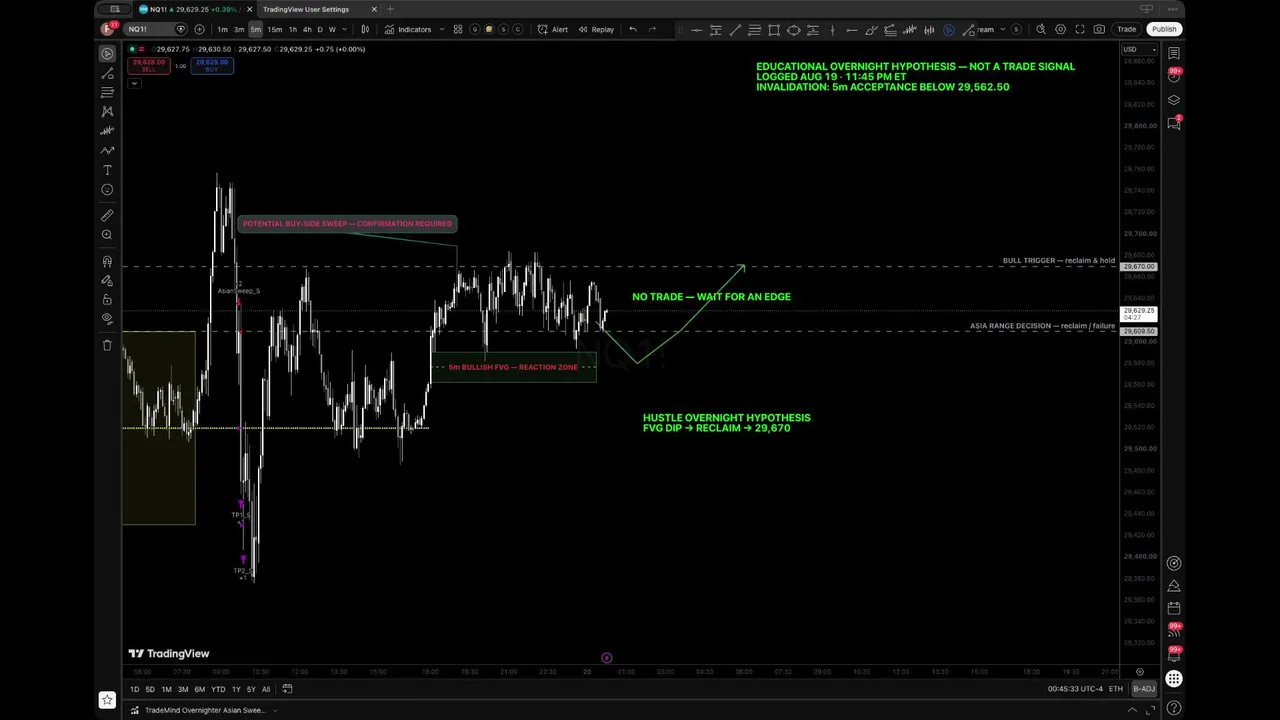
Task: Open the Fibonacci tools in left toolbar
Action: 107,92
